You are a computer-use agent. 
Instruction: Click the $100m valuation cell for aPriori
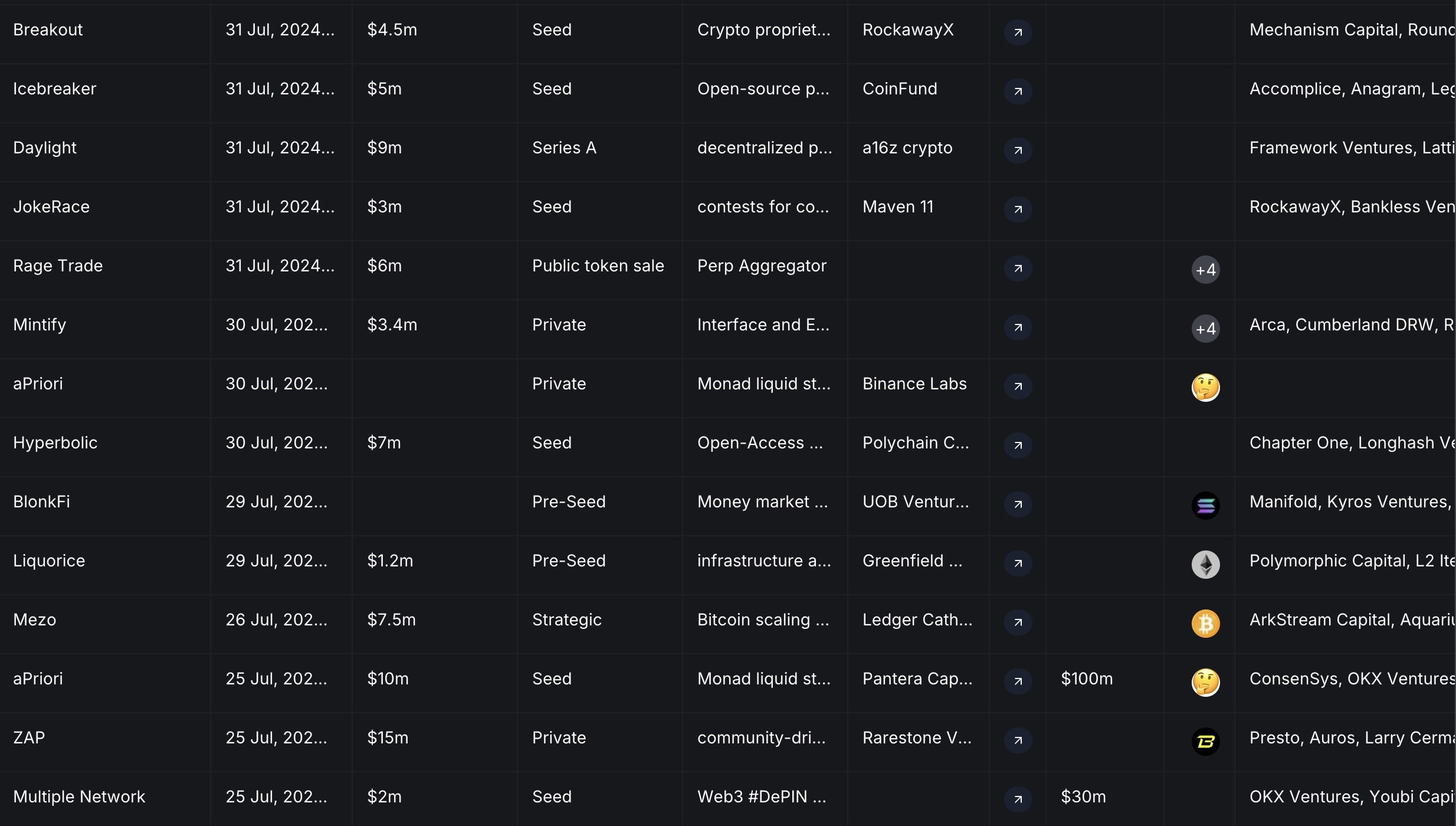click(x=1087, y=678)
